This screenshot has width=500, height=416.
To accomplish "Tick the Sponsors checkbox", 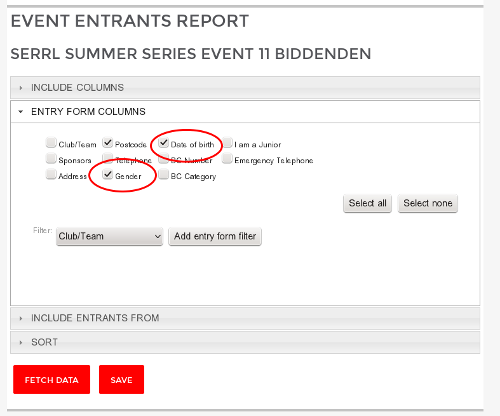I will tap(51, 158).
